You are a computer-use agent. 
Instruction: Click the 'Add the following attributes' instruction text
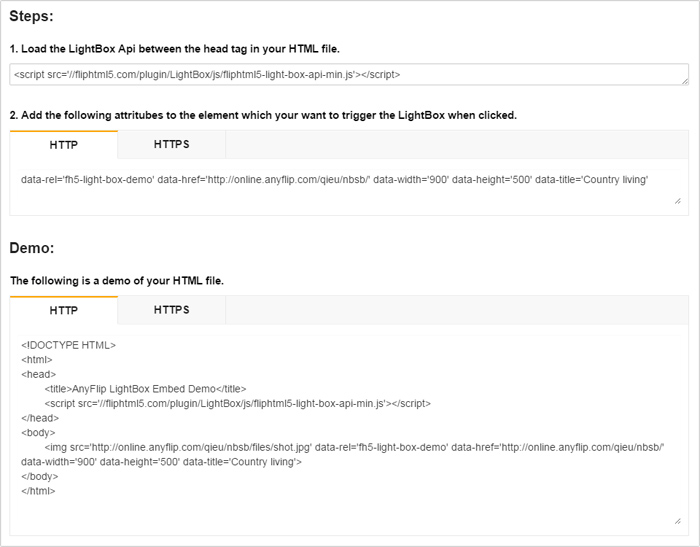pyautogui.click(x=263, y=115)
